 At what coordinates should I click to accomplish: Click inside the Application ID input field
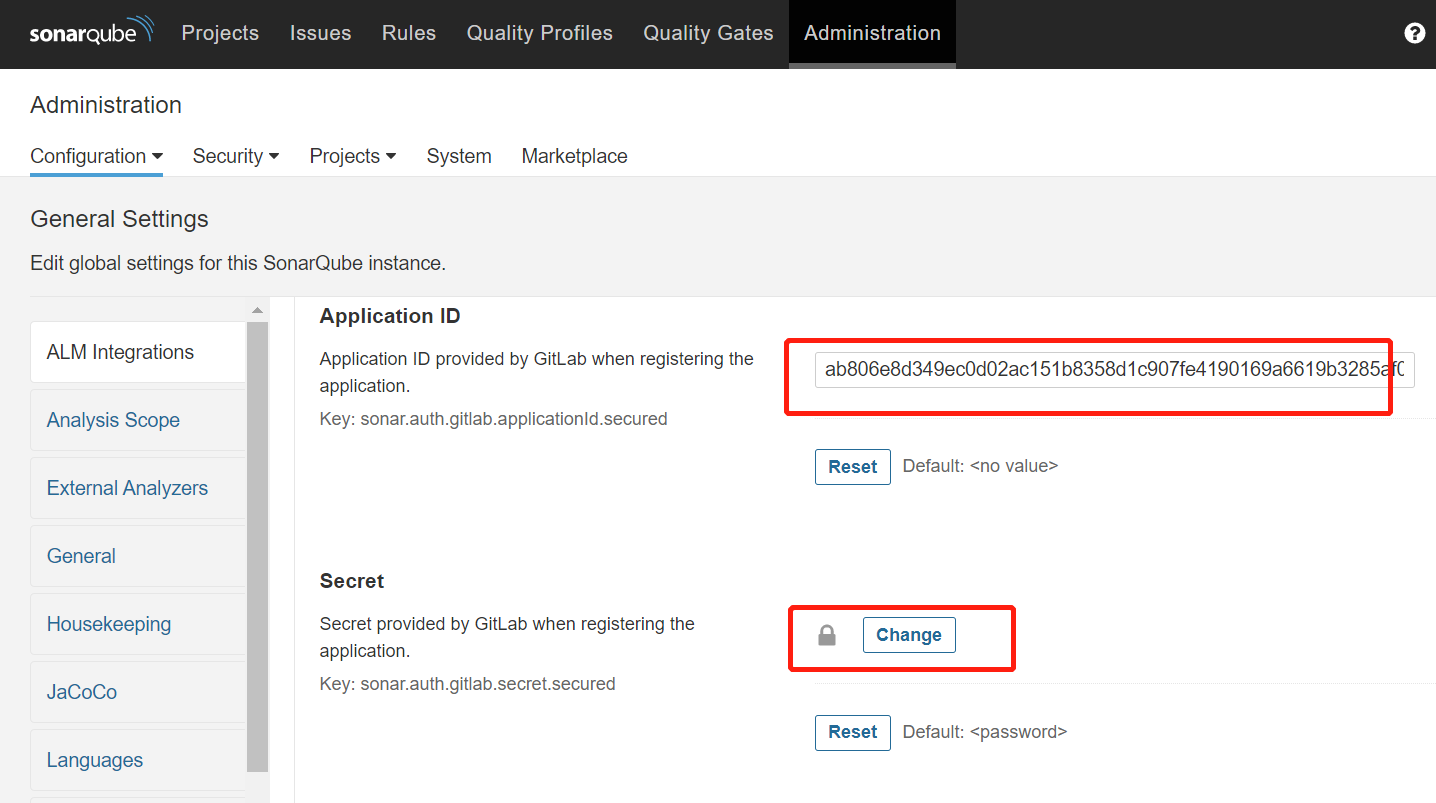(x=1100, y=369)
